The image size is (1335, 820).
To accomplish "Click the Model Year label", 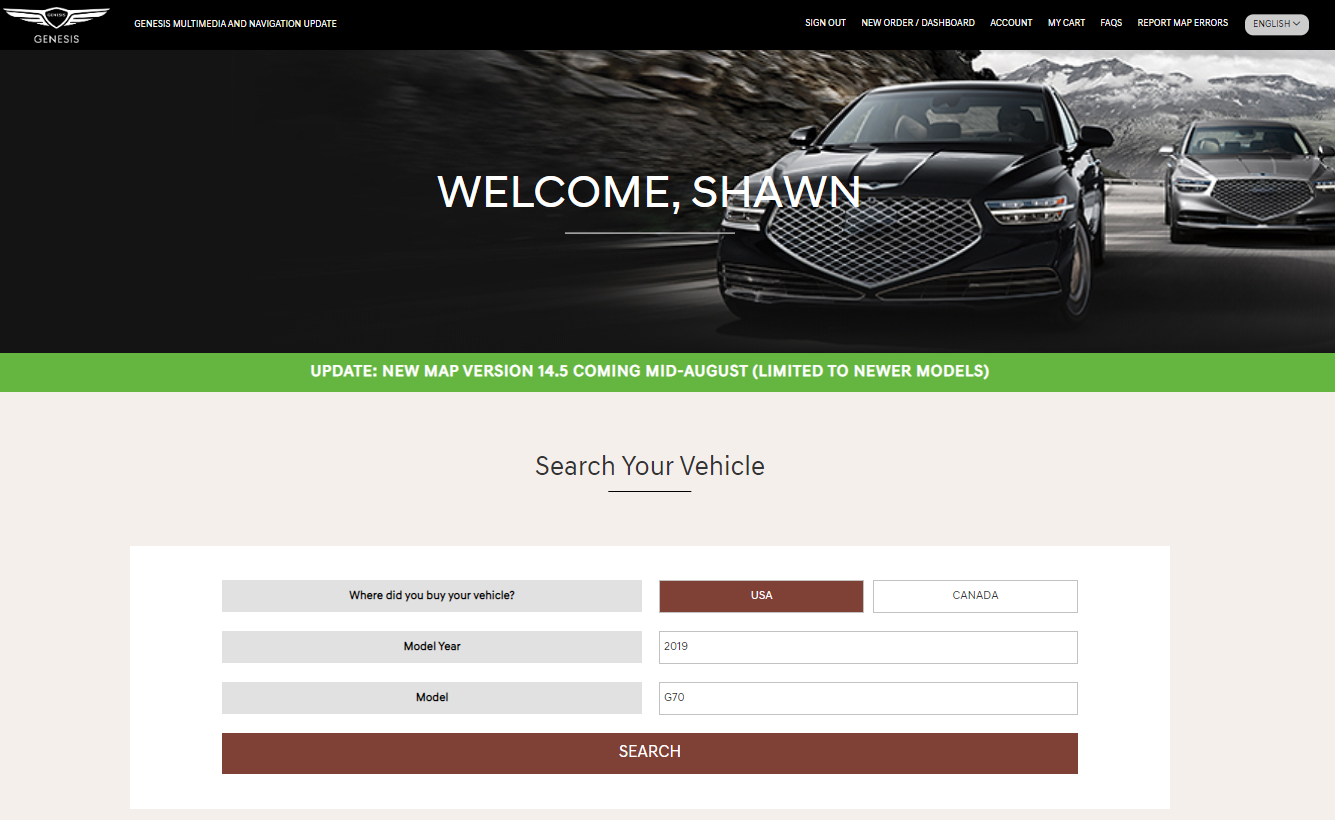I will (432, 647).
